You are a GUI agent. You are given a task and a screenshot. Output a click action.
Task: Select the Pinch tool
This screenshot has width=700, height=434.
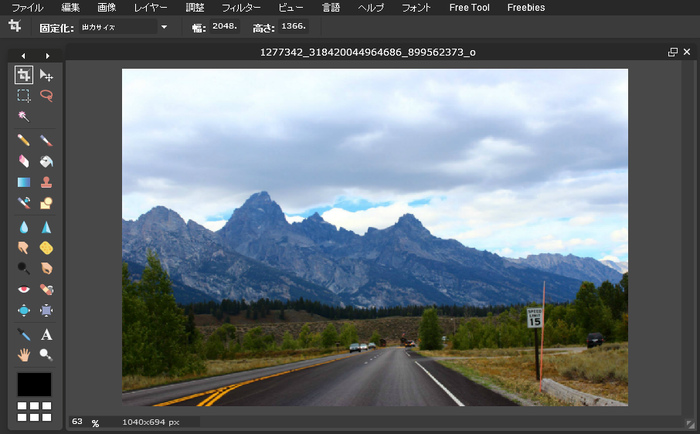point(46,310)
